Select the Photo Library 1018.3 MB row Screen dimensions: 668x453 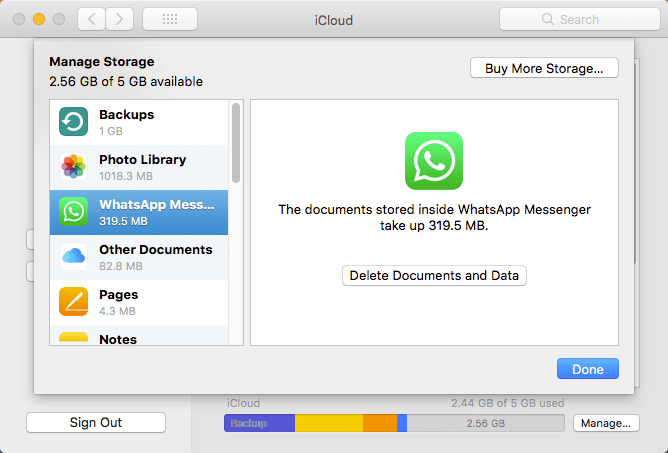pos(139,167)
